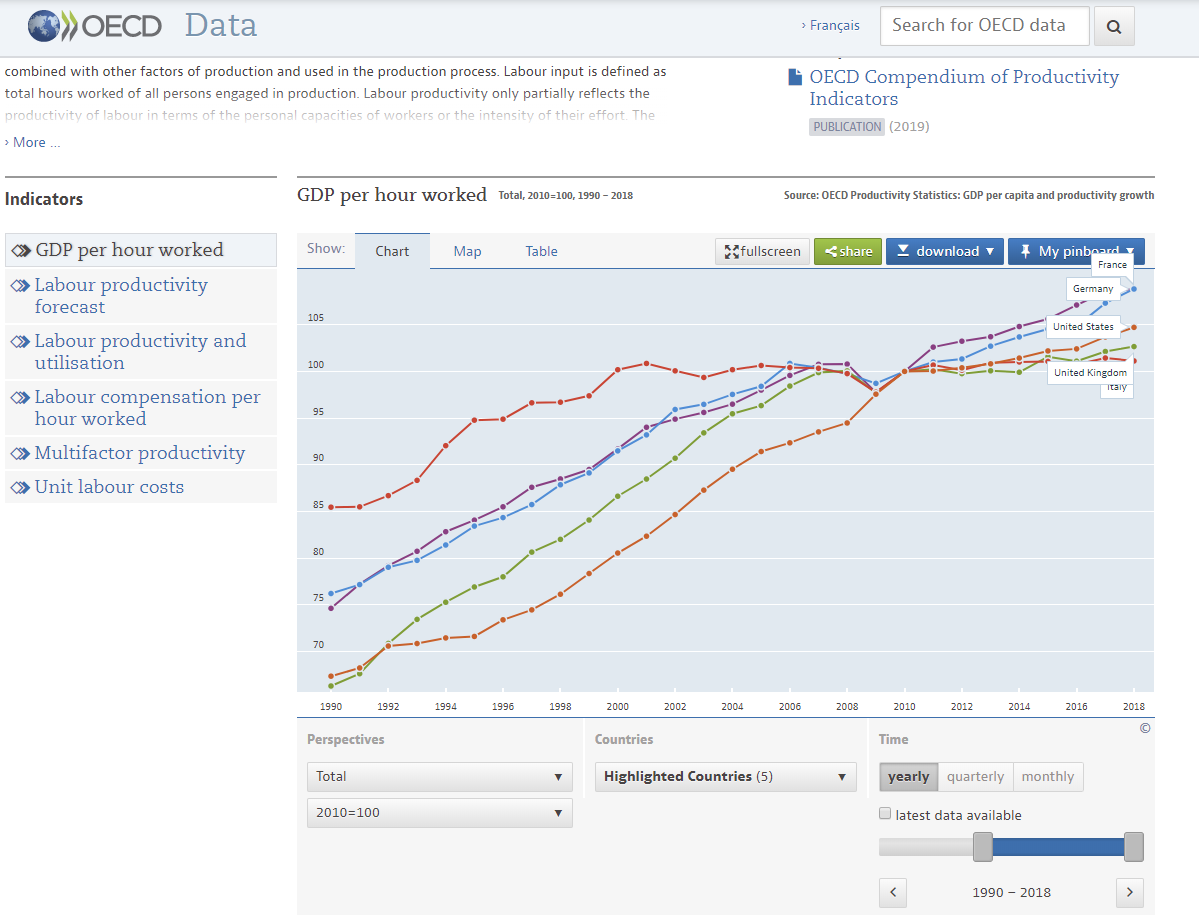Click the search magnifier icon button
The width and height of the screenshot is (1199, 915).
click(x=1114, y=26)
